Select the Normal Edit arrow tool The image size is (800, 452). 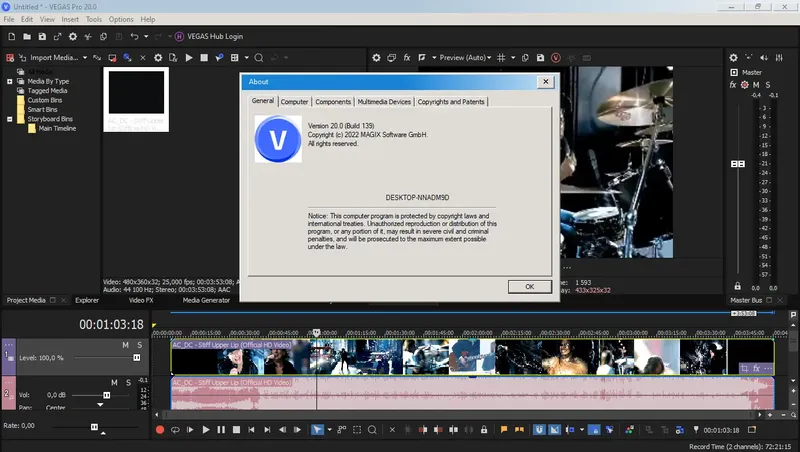pyautogui.click(x=317, y=430)
